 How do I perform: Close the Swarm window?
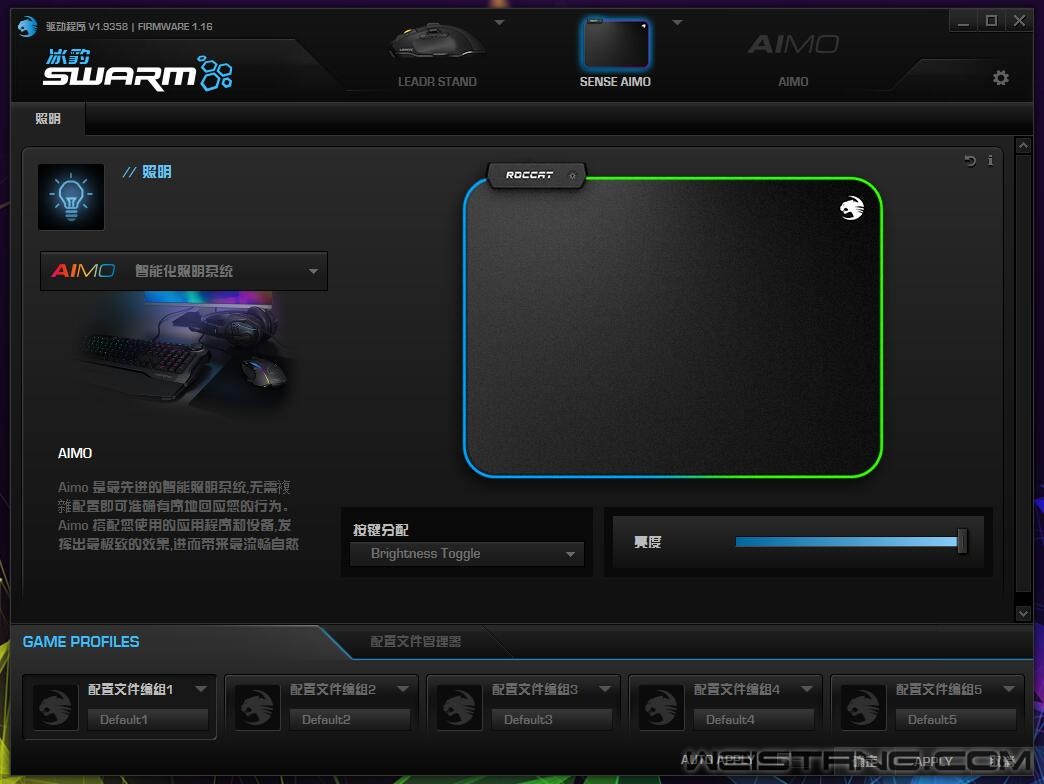coord(1019,21)
